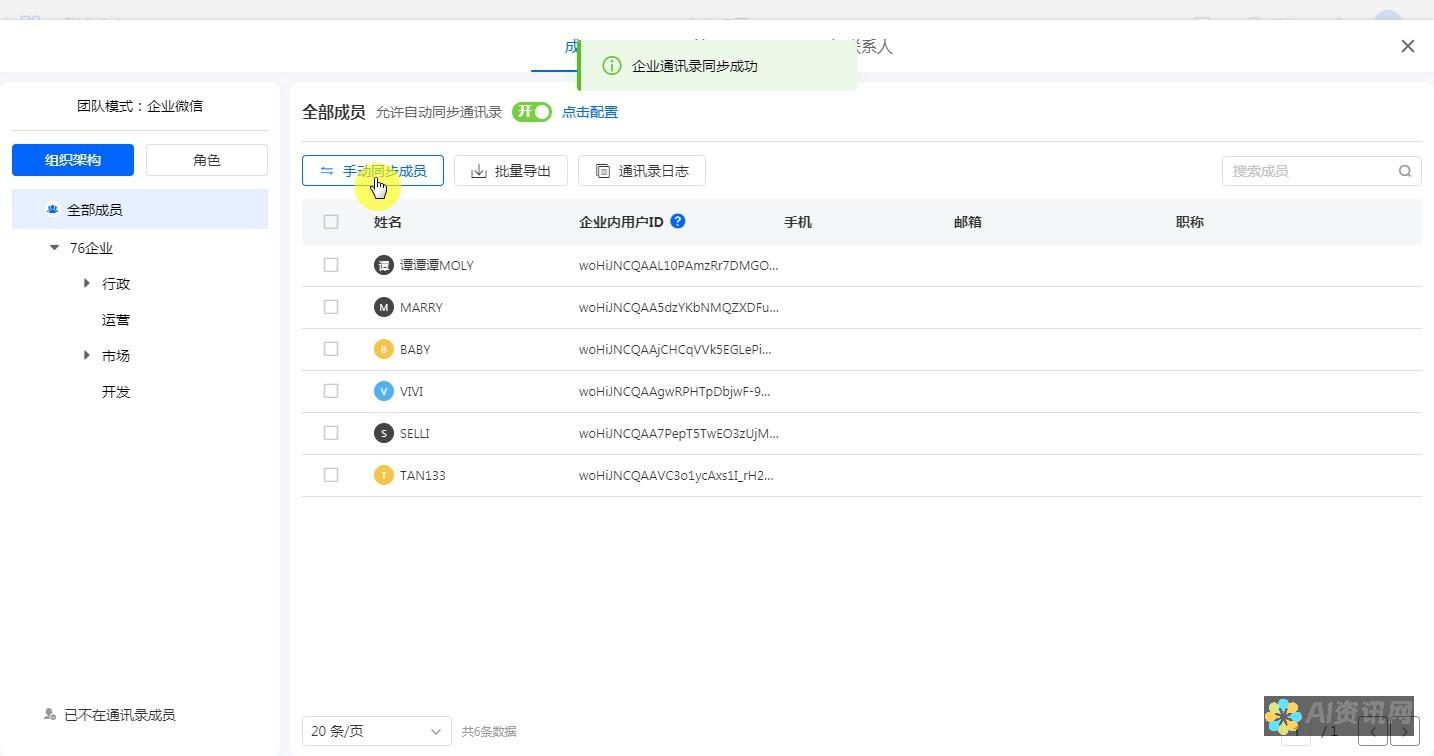The width and height of the screenshot is (1434, 756).
Task: Click the 谭谭谭MOLY avatar icon
Action: (x=384, y=265)
